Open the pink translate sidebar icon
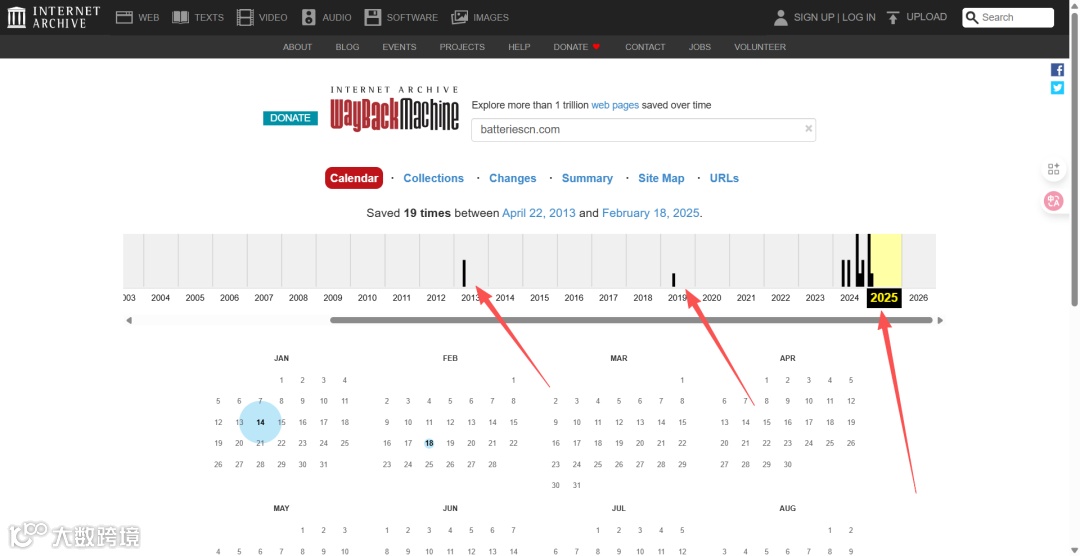Image resolution: width=1080 pixels, height=556 pixels. tap(1053, 201)
